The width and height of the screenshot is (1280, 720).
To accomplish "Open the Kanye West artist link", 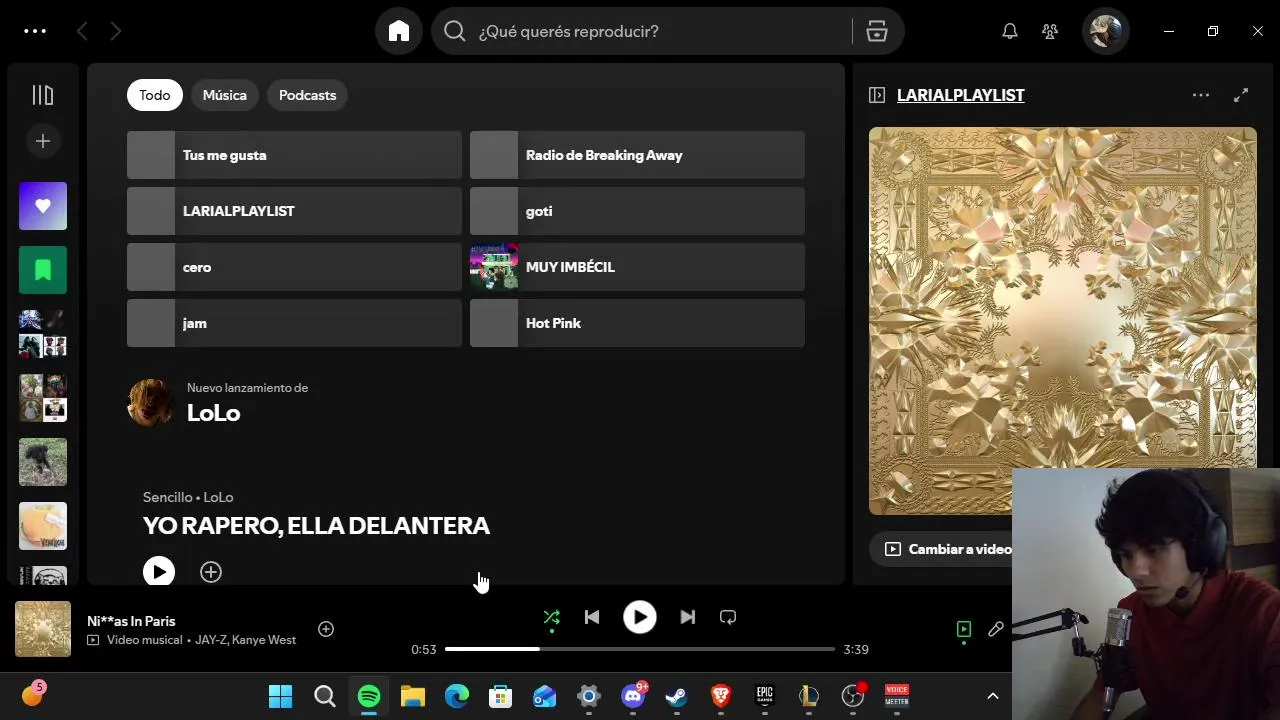I will [x=264, y=640].
